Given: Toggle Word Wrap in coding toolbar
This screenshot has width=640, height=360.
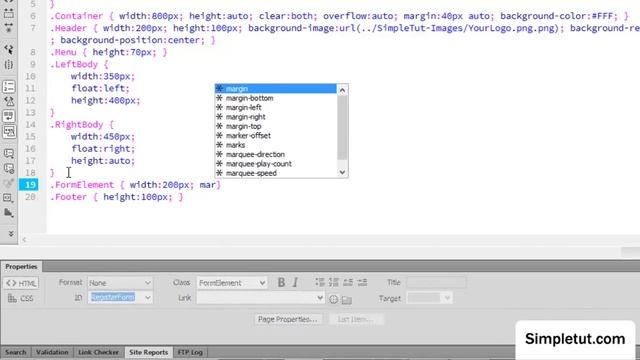Looking at the screenshot, I should click(9, 116).
